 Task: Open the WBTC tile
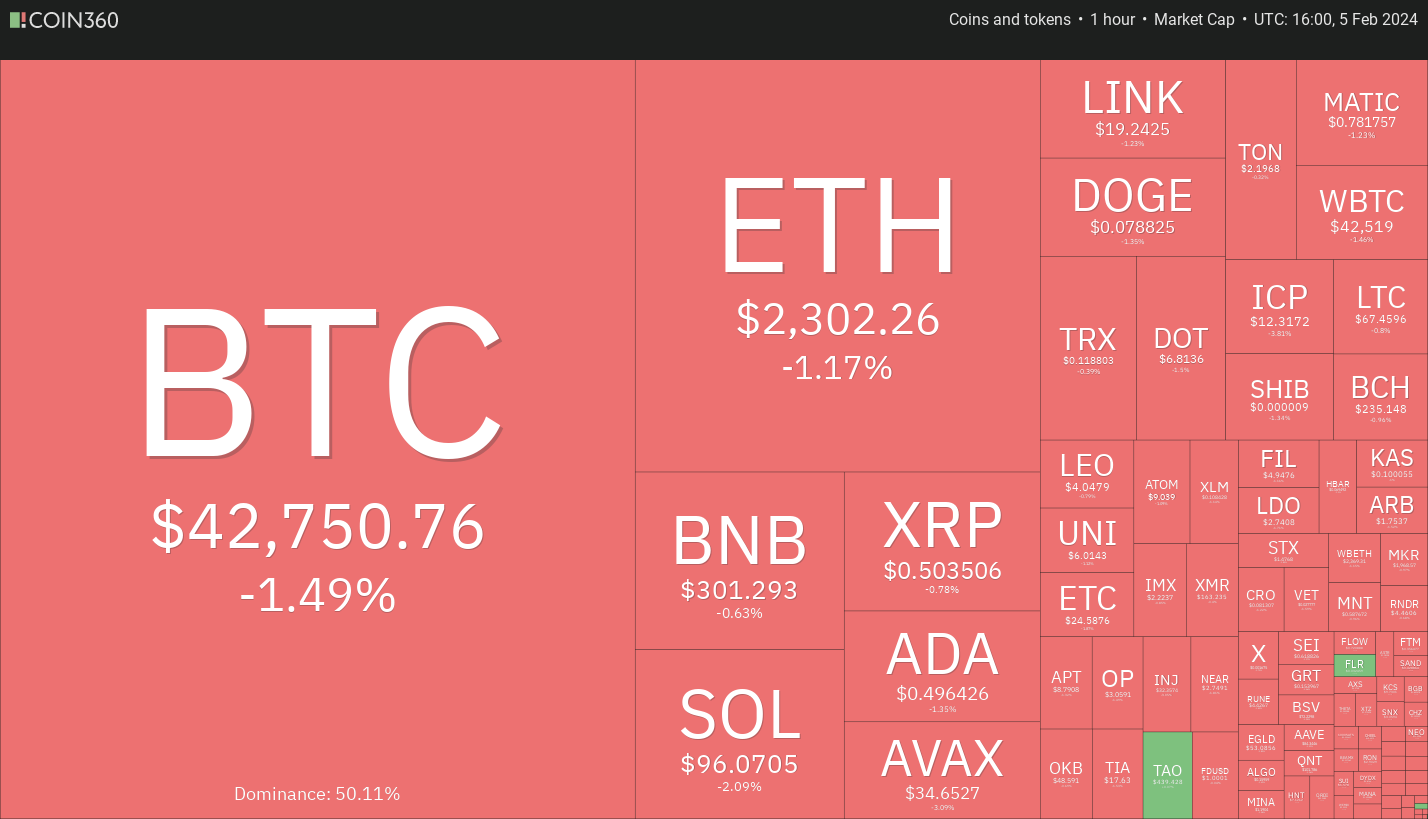point(1362,213)
